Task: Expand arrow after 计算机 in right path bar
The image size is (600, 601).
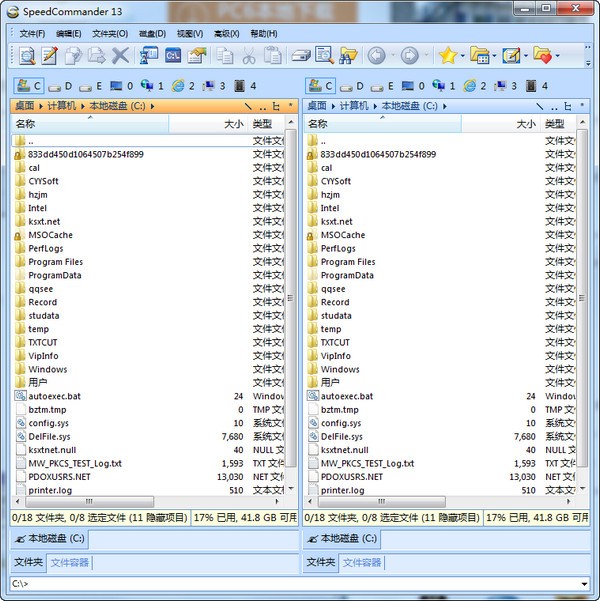Action: point(375,106)
